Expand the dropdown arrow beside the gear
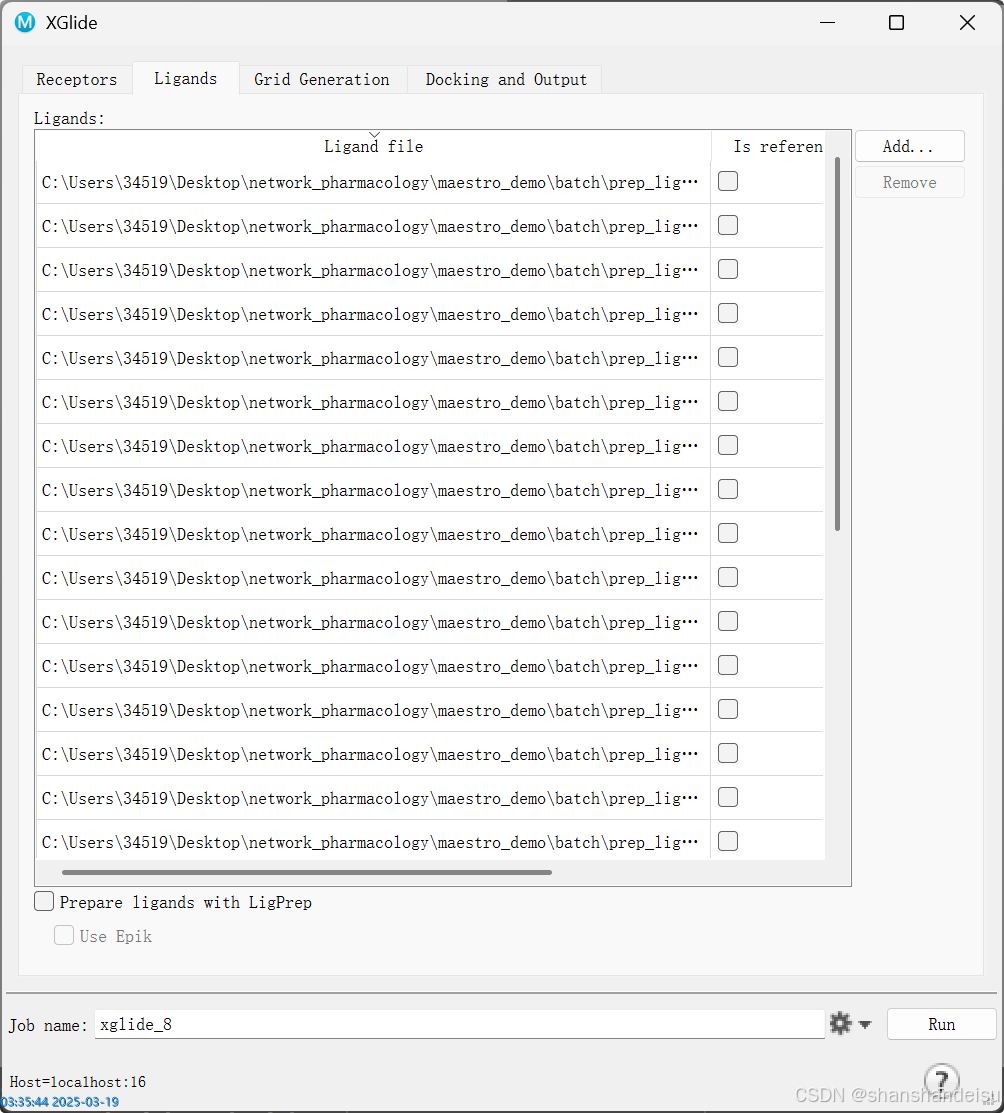 pos(865,1024)
